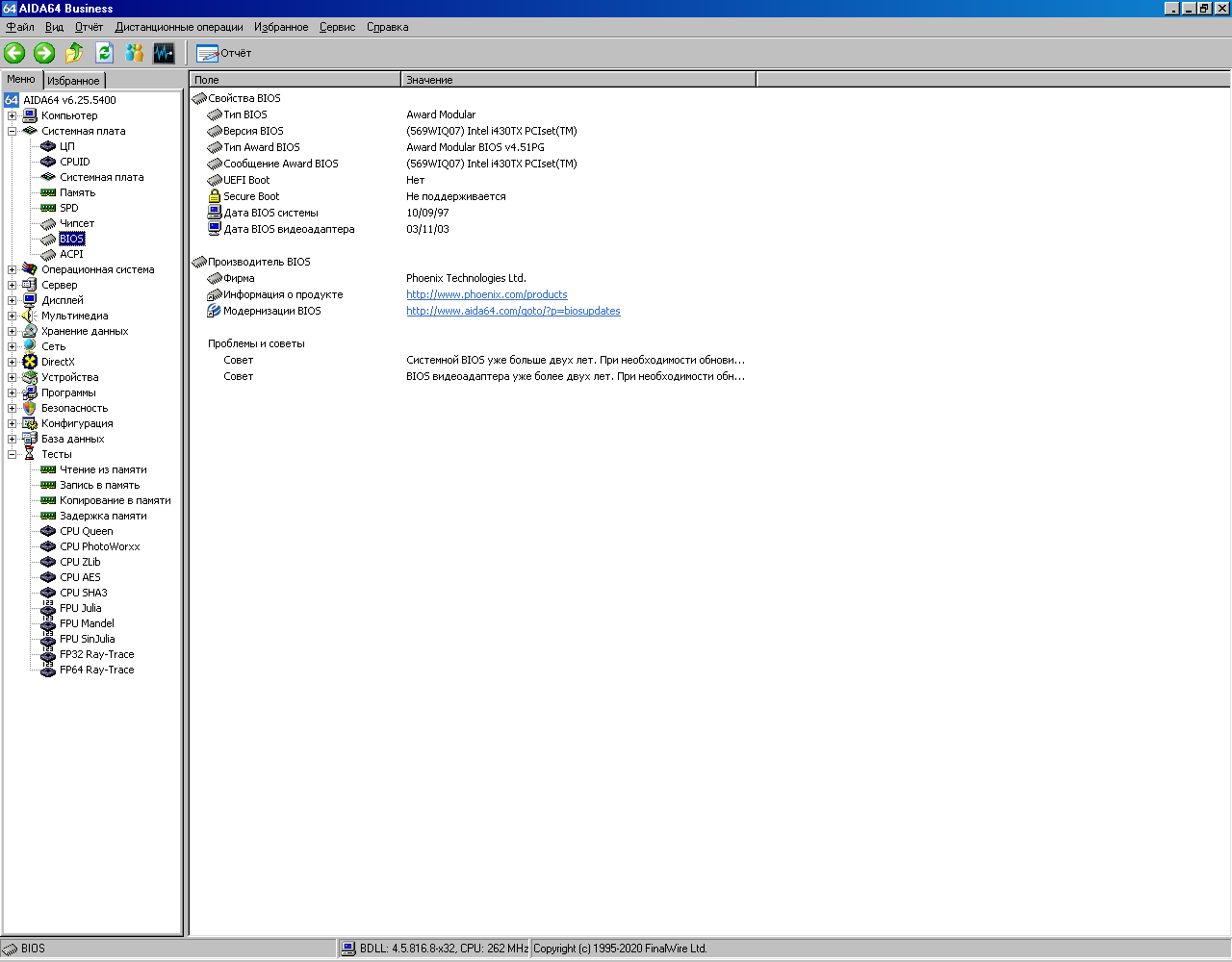Viewport: 1232px width, 962px height.
Task: Click the Поле column header
Action: [x=295, y=79]
